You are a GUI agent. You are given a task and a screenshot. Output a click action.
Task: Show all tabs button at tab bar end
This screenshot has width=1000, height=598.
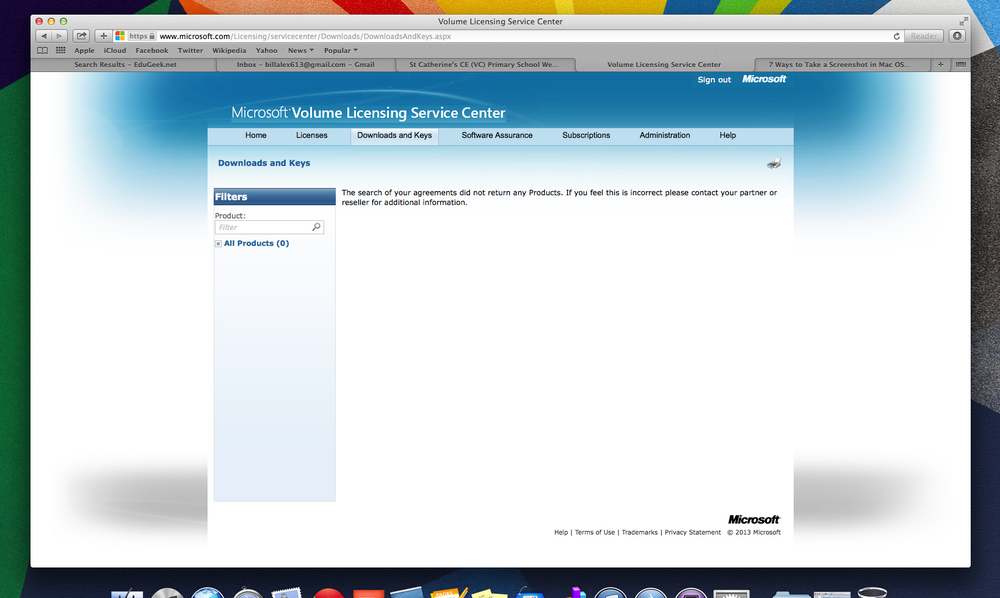[x=960, y=64]
